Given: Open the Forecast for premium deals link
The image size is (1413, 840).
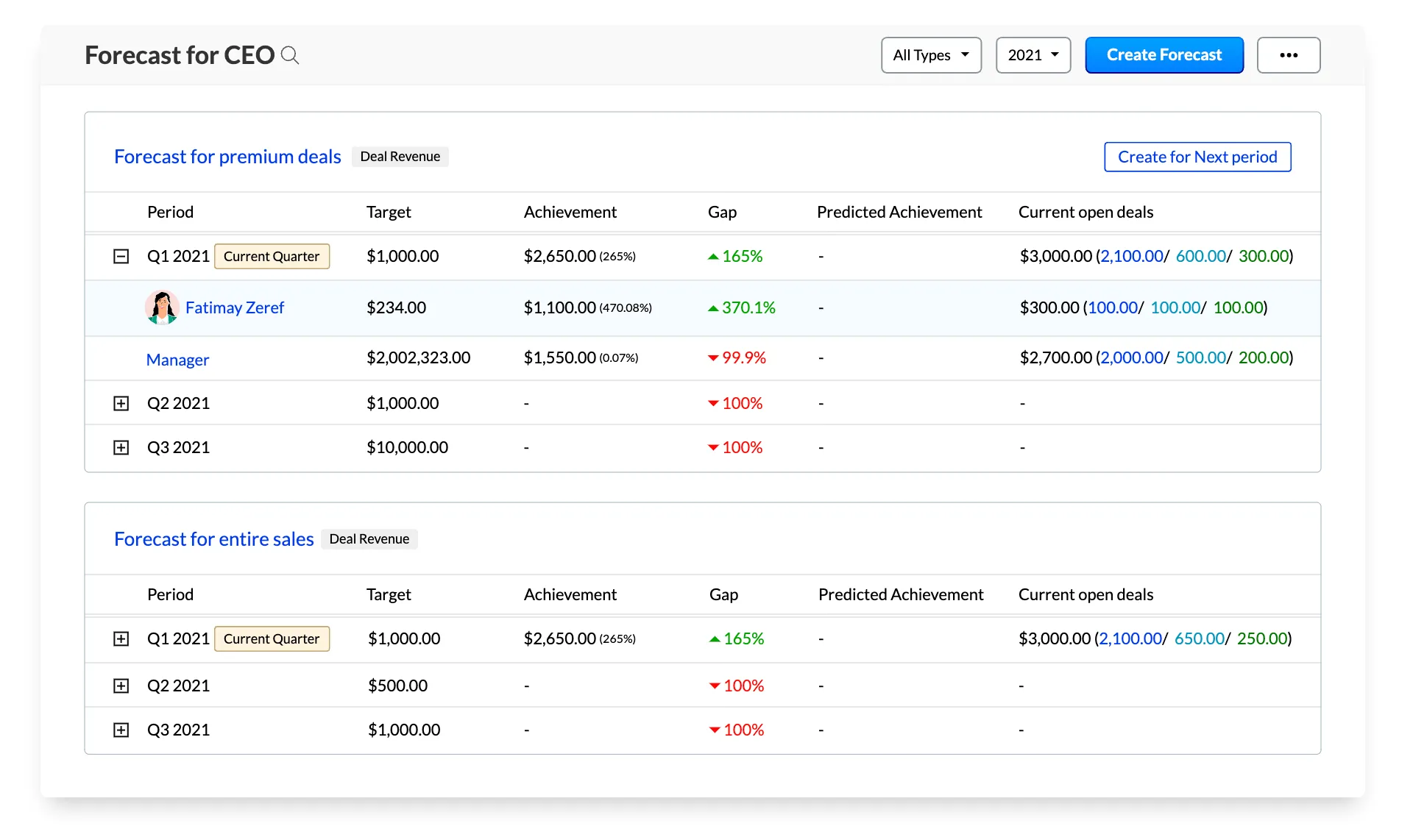Looking at the screenshot, I should (227, 156).
